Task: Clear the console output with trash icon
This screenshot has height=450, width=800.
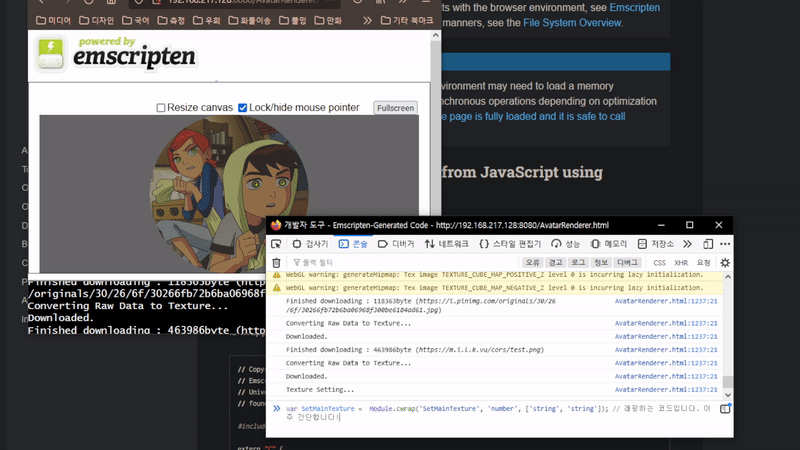Action: (x=276, y=262)
